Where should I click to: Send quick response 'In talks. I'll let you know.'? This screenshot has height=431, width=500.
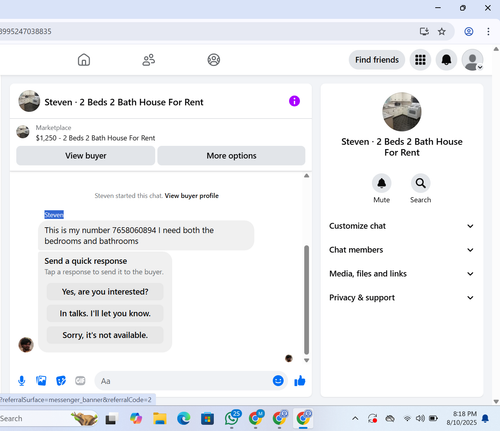tap(105, 313)
